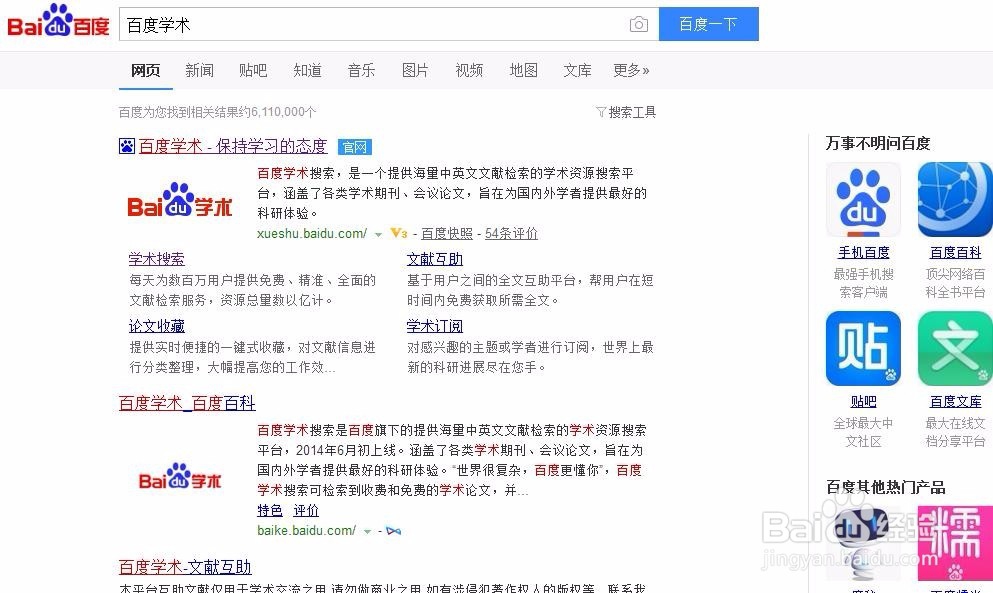Click the 贴吧 app icon
This screenshot has height=593, width=993.
pyautogui.click(x=863, y=348)
